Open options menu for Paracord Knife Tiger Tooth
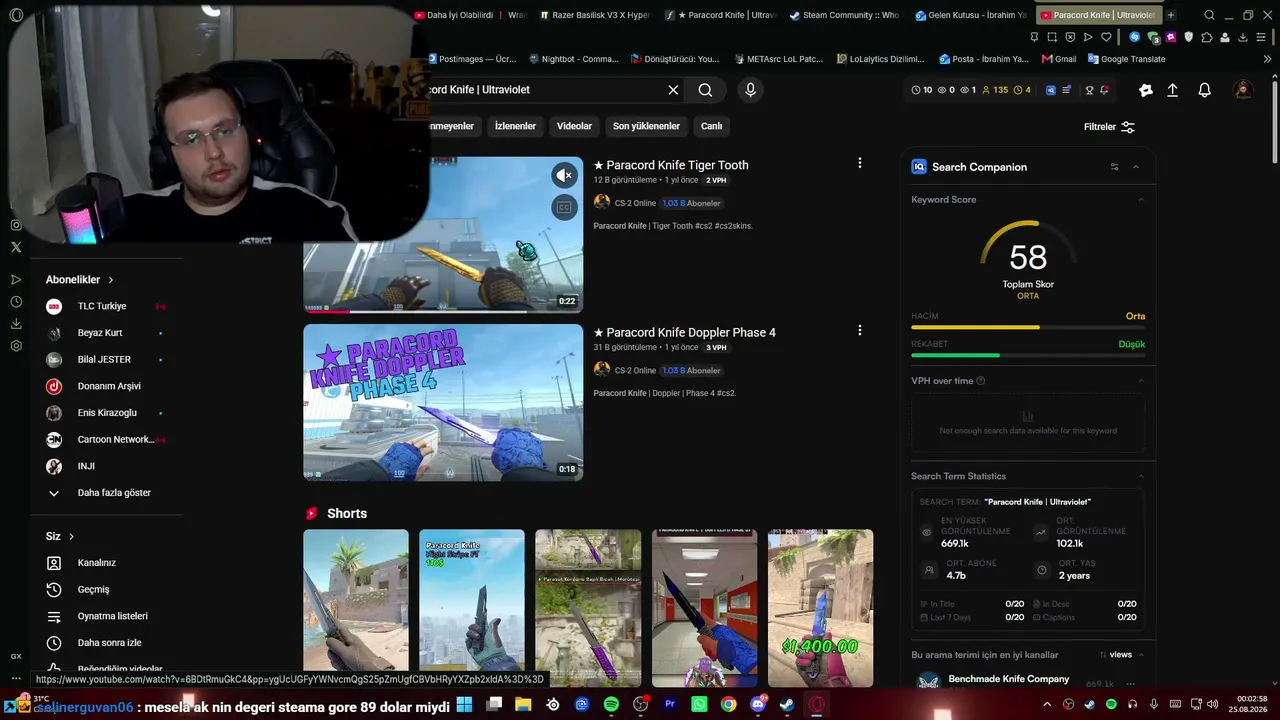This screenshot has height=720, width=1280. [x=859, y=163]
